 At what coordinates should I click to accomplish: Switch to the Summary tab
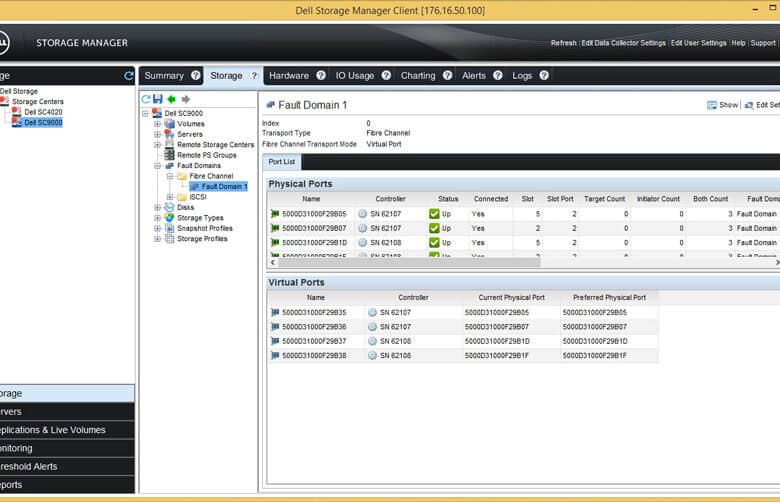[164, 76]
